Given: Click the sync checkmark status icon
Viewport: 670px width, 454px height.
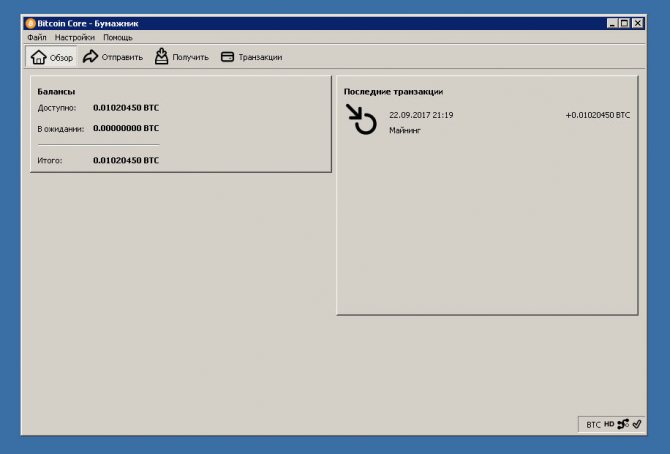Looking at the screenshot, I should (636, 425).
